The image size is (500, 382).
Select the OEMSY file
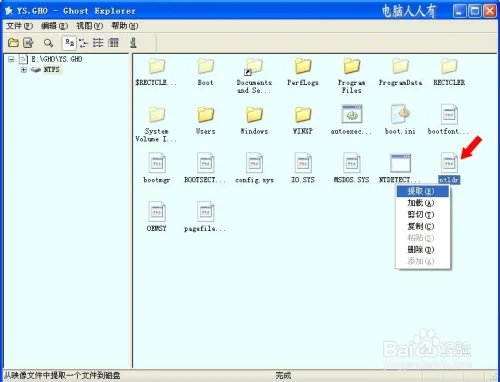click(x=156, y=211)
